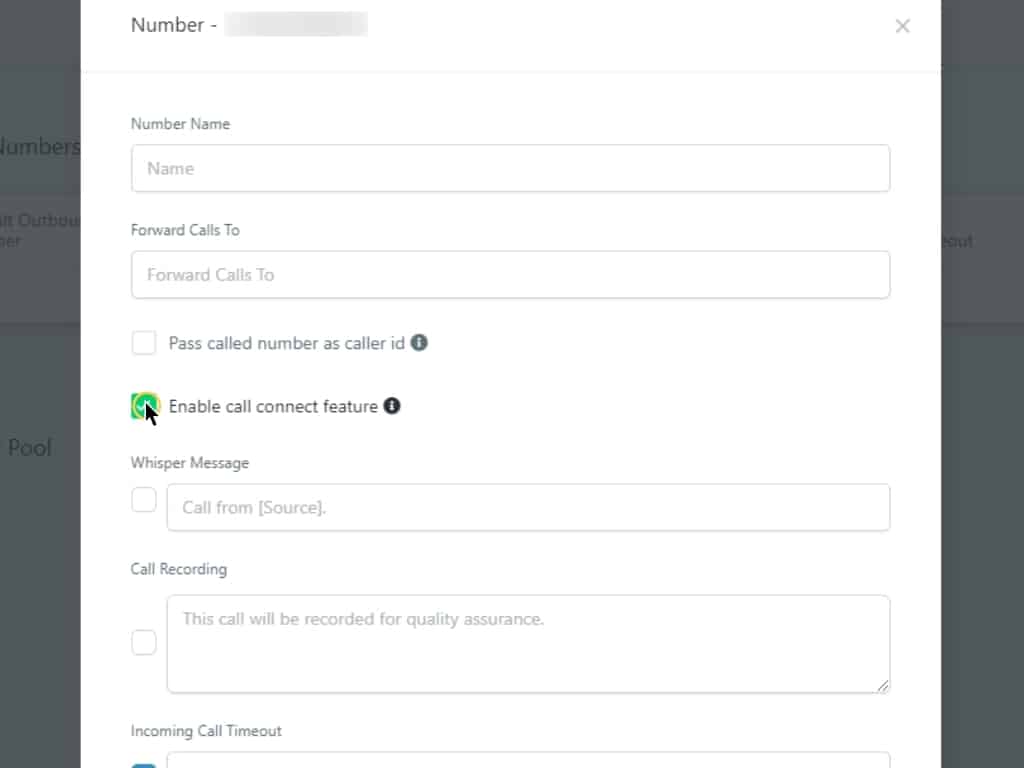The width and height of the screenshot is (1024, 768).
Task: Click the 'Forward Calls To' field label
Action: pos(185,230)
